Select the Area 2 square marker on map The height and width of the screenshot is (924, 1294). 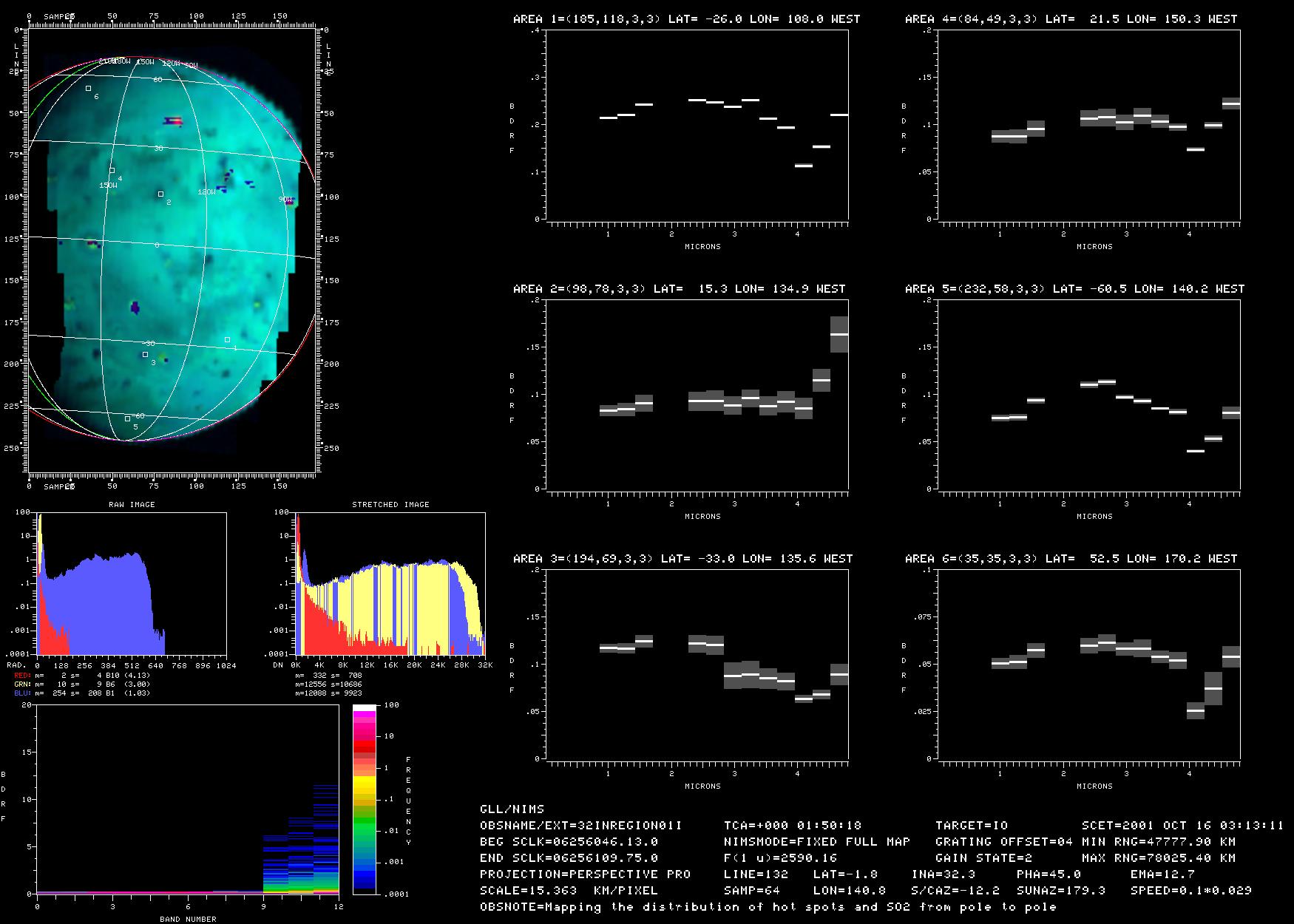(x=160, y=194)
